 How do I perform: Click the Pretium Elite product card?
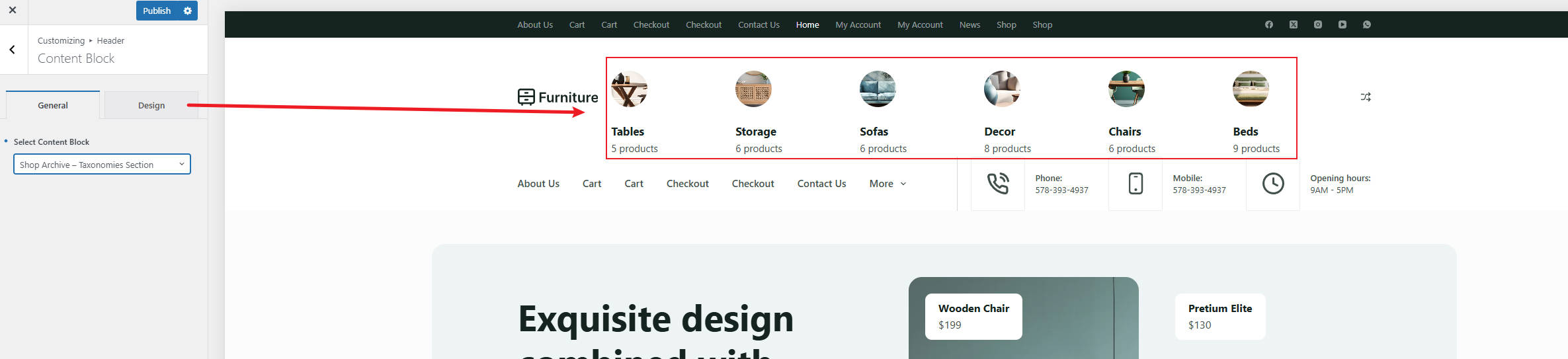tap(1220, 317)
